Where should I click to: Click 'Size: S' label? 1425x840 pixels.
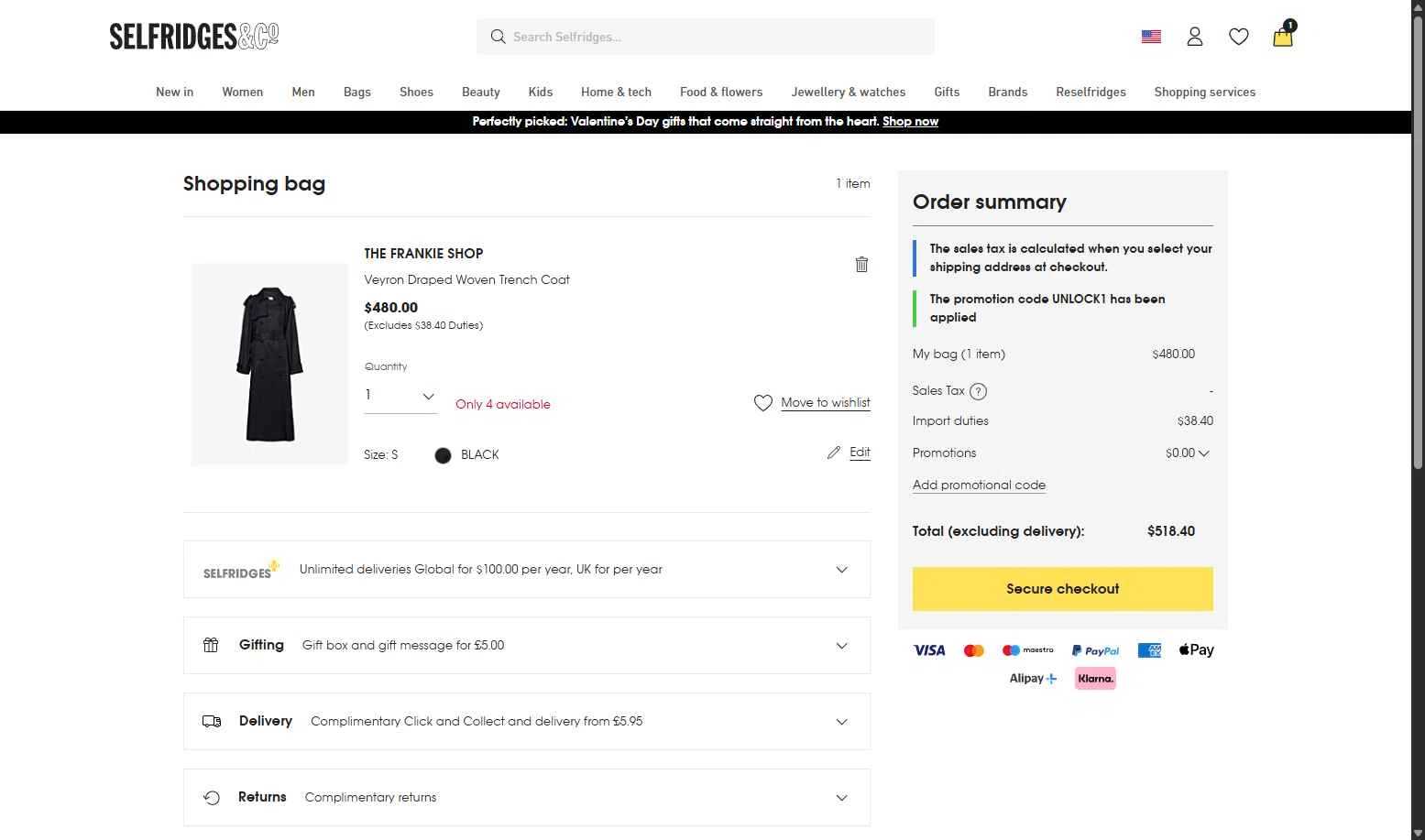[x=381, y=455]
